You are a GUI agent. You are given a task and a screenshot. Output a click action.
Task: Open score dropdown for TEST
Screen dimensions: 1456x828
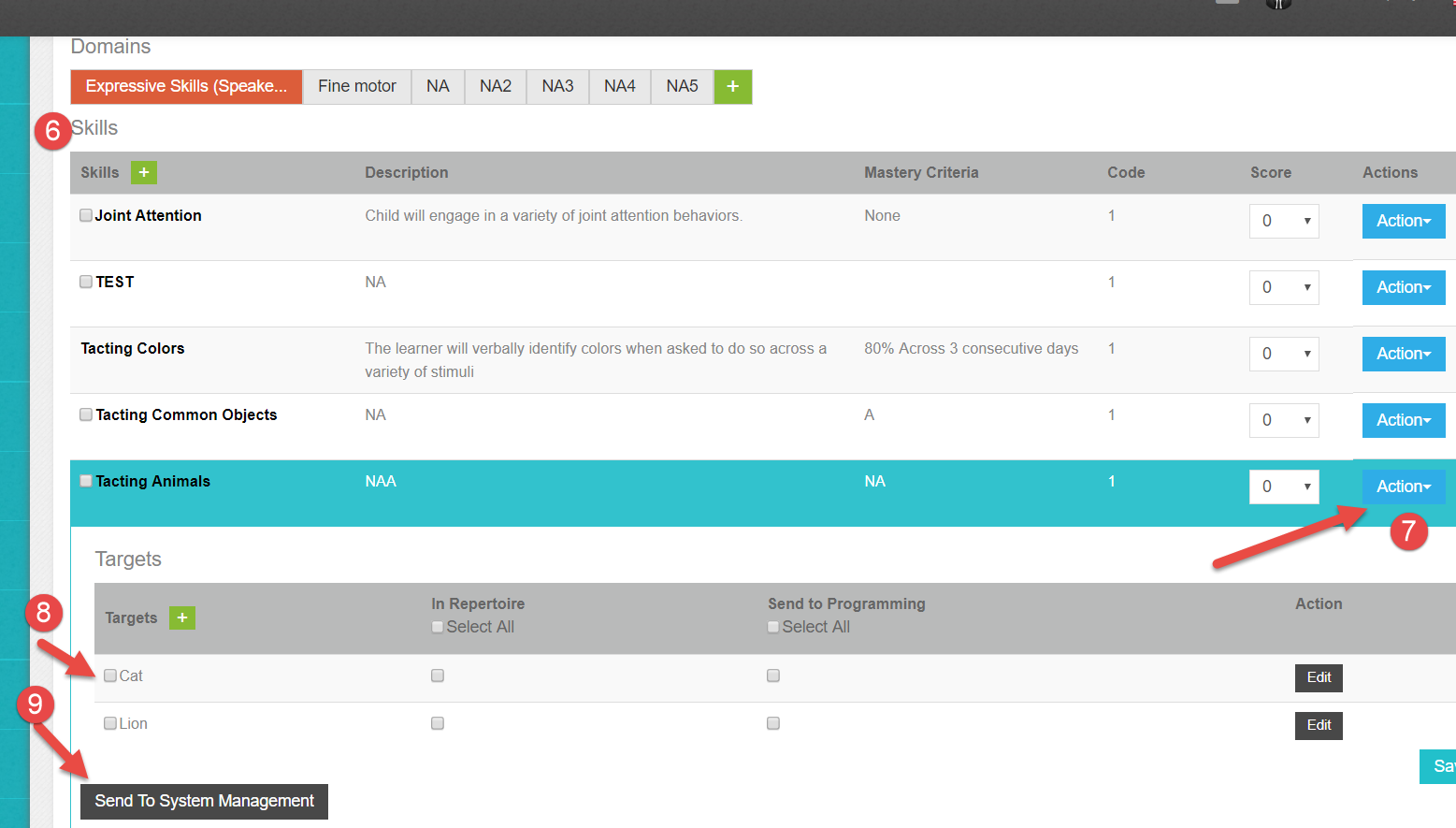(x=1284, y=287)
